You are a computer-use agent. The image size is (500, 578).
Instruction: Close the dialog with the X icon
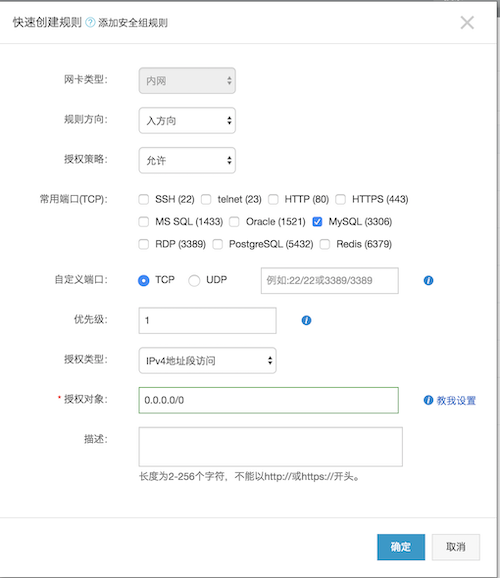pyautogui.click(x=467, y=22)
